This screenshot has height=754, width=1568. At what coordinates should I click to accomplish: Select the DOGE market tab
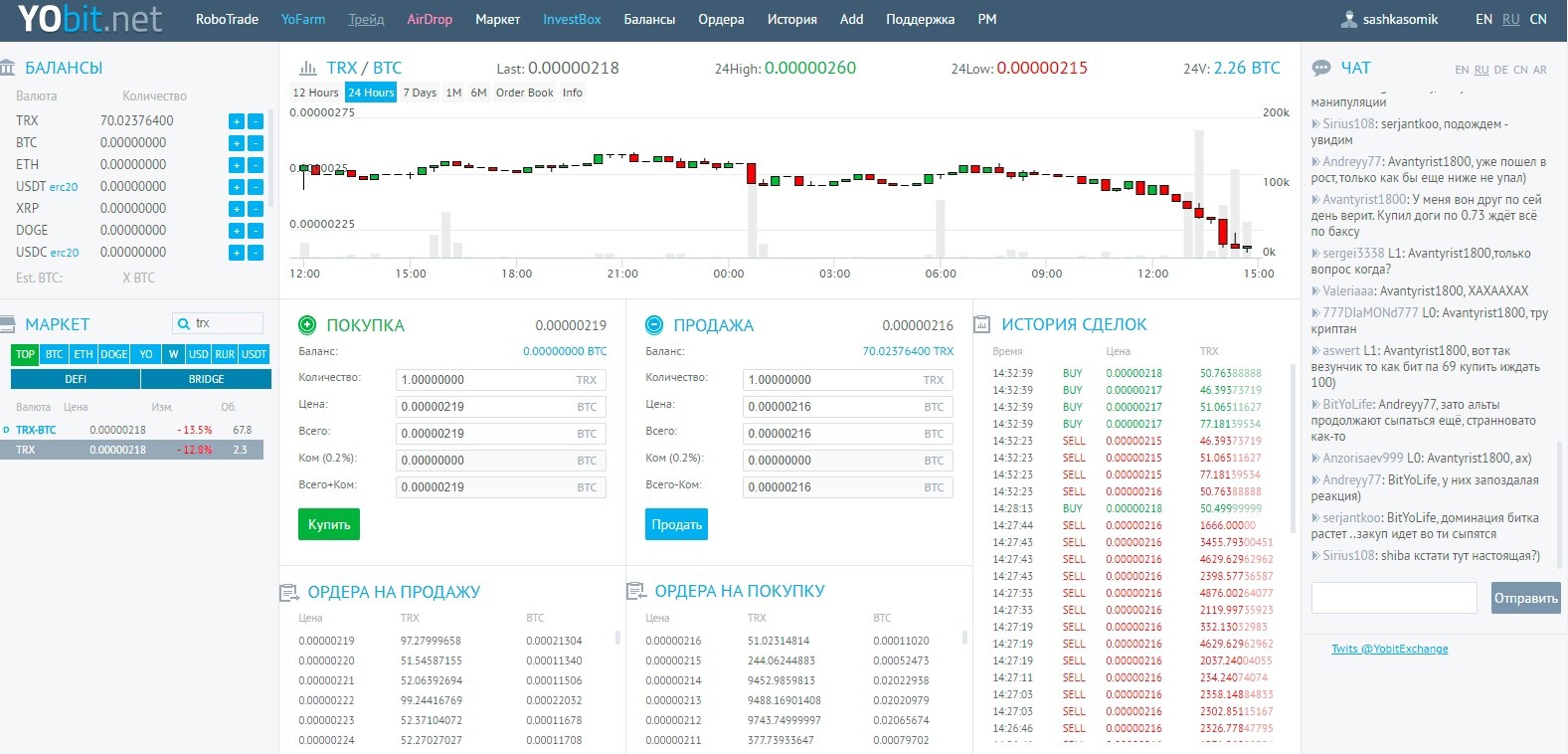pyautogui.click(x=113, y=354)
